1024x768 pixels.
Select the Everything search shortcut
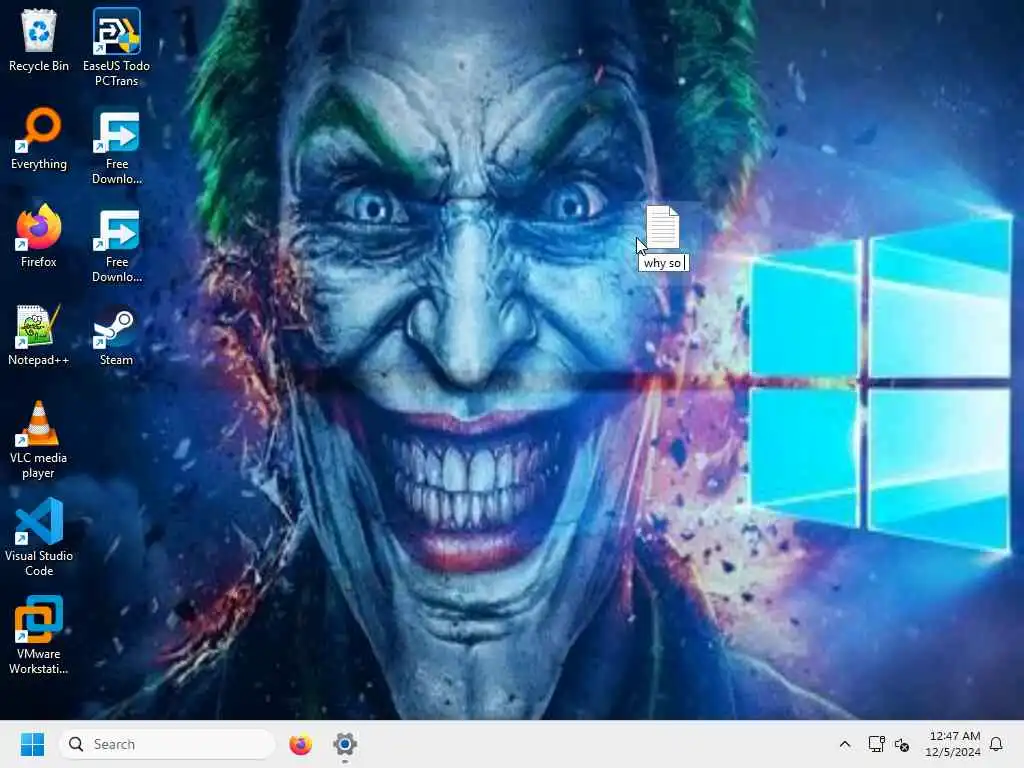pos(39,138)
